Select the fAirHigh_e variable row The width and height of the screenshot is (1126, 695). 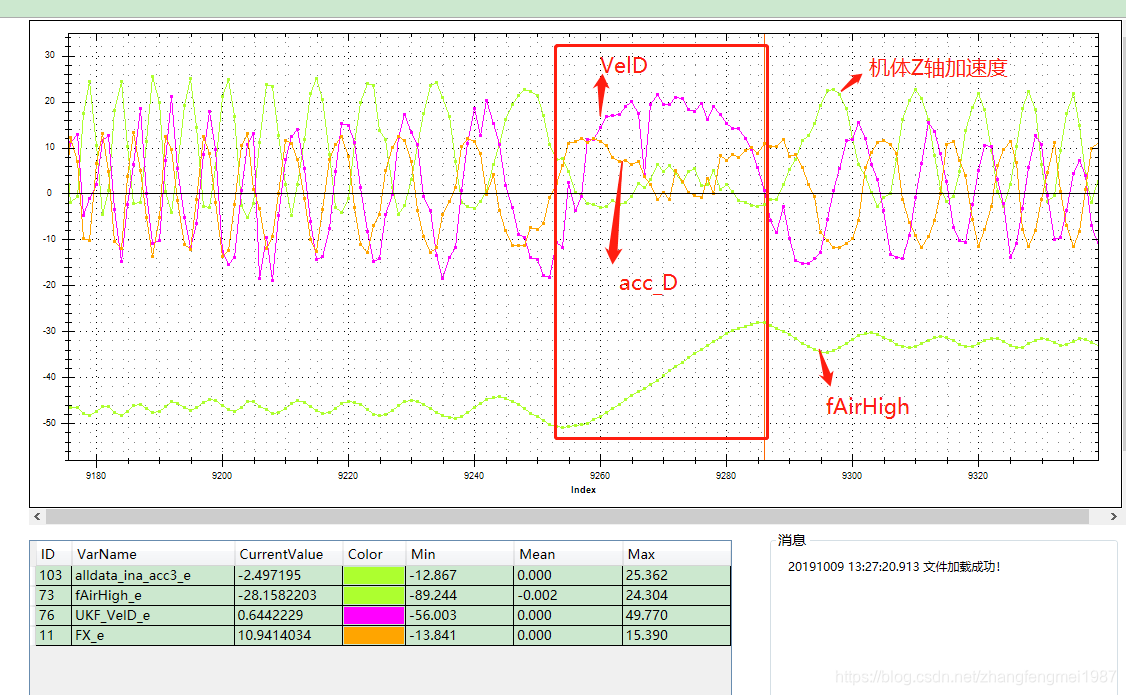click(x=383, y=595)
